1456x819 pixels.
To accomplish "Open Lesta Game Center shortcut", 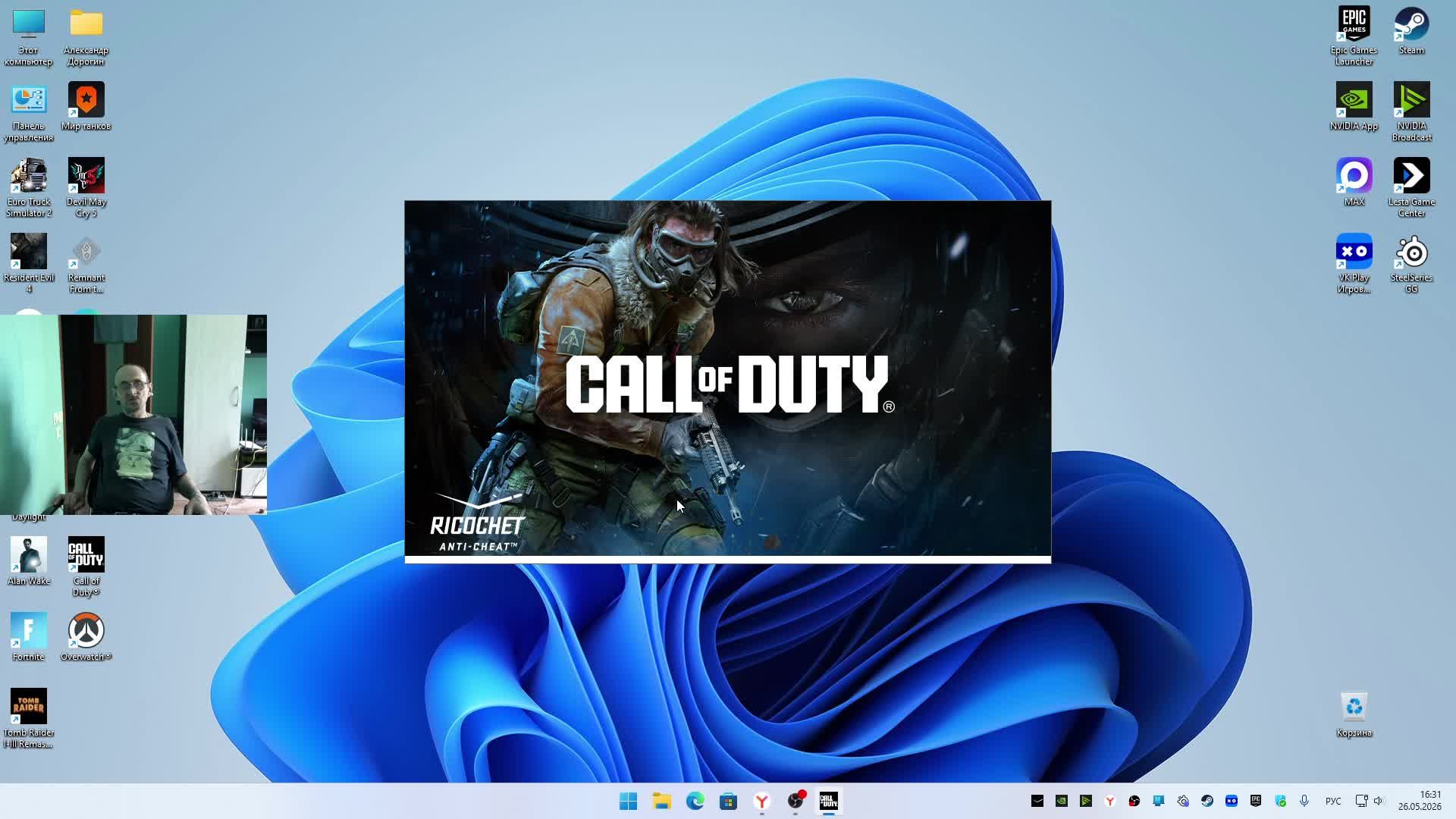I will (1411, 188).
